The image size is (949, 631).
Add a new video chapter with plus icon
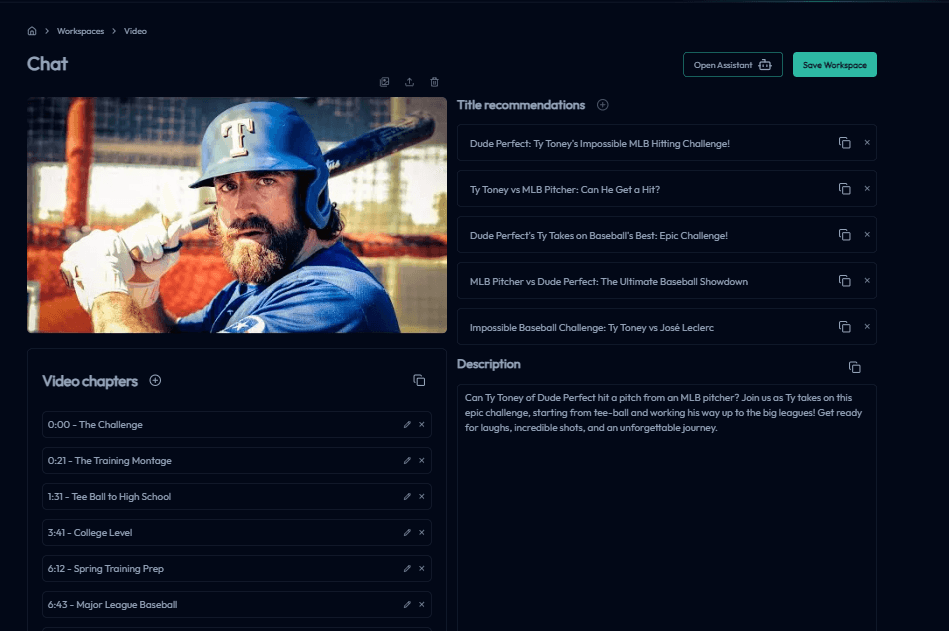(x=155, y=381)
